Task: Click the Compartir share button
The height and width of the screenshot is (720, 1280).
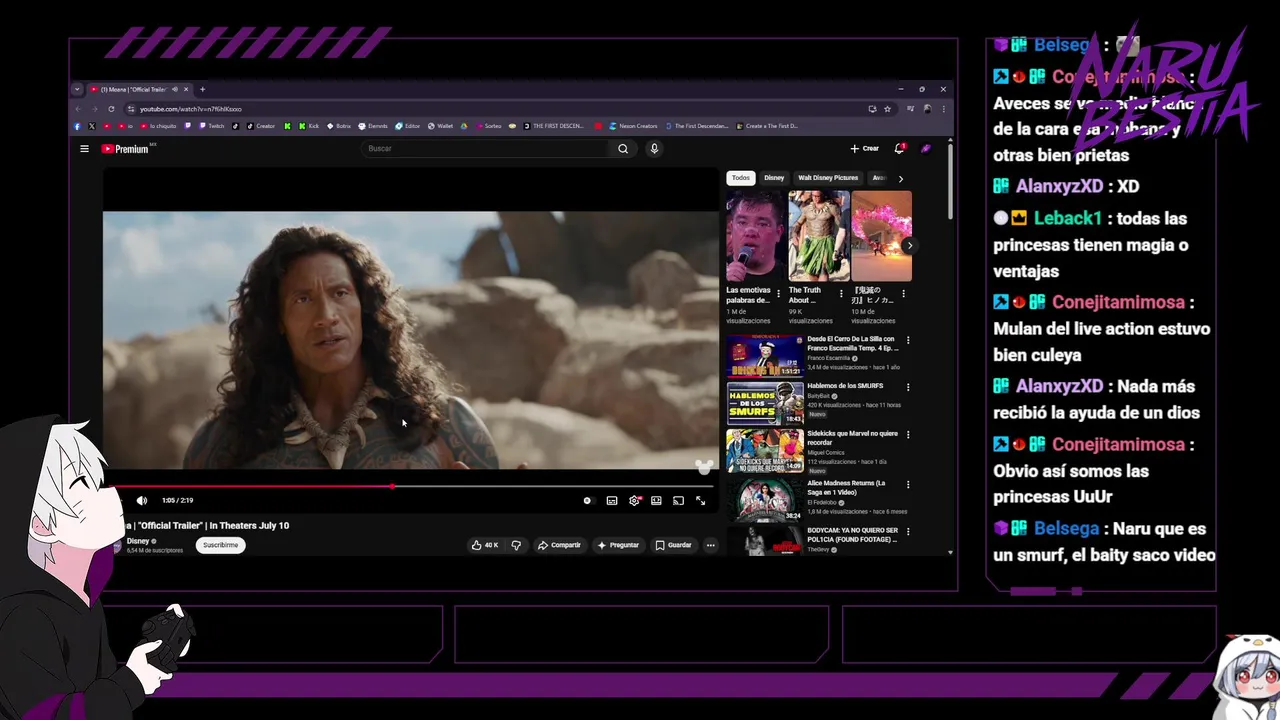Action: 559,545
